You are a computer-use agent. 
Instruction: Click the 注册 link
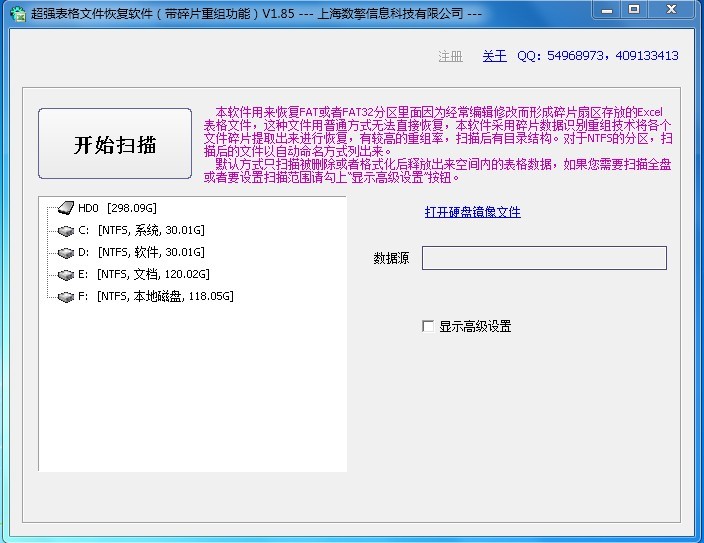(x=450, y=56)
